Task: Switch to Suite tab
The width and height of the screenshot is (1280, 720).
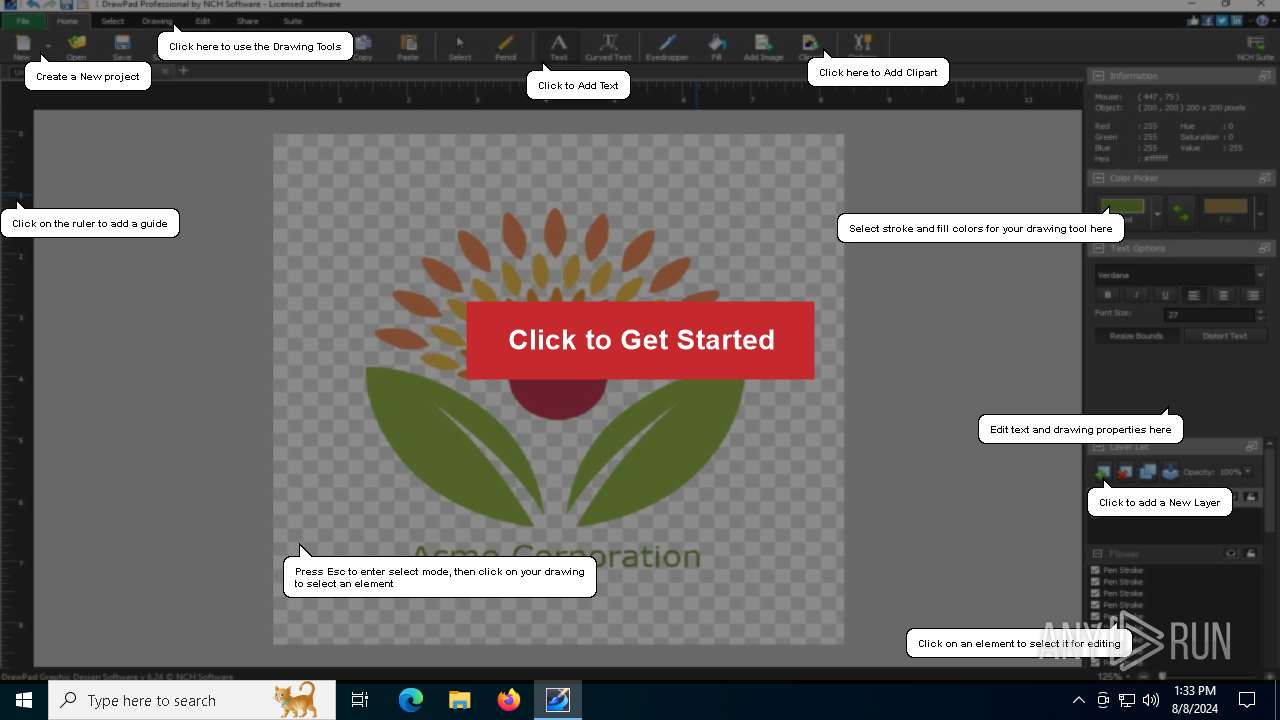Action: 293,21
